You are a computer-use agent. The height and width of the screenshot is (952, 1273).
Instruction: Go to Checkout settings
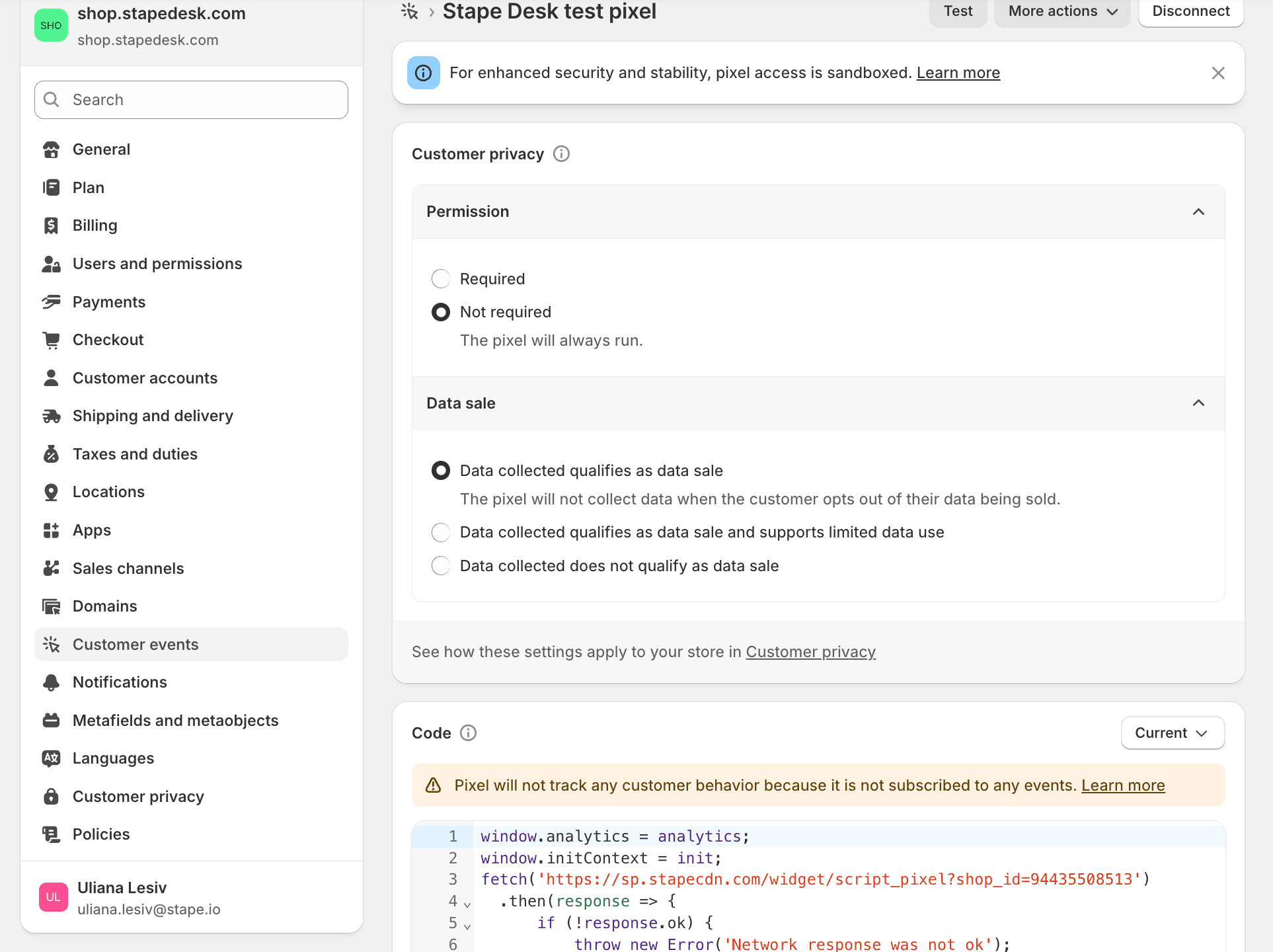[x=191, y=340]
